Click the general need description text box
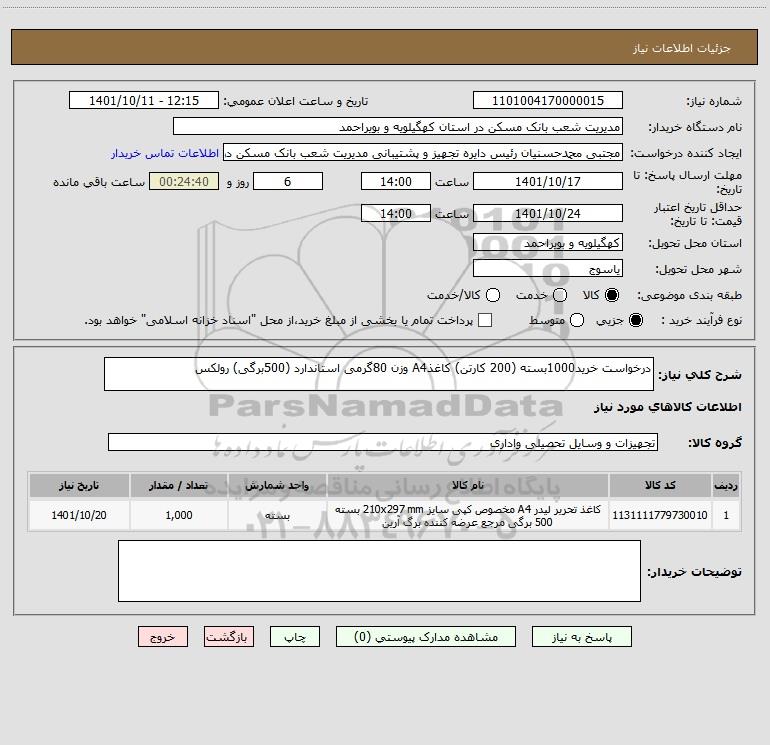 pyautogui.click(x=379, y=374)
